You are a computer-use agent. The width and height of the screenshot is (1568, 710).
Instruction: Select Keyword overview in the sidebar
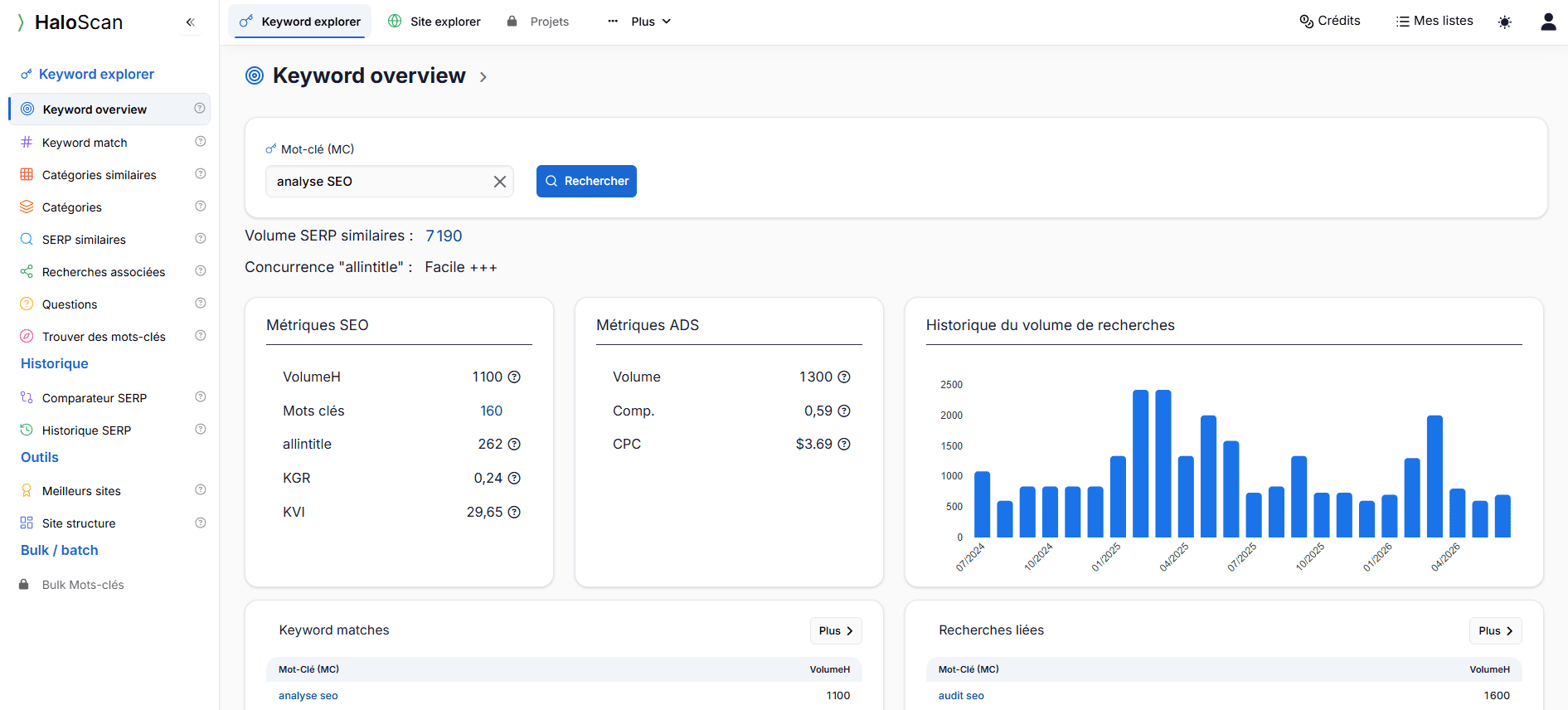(109, 109)
